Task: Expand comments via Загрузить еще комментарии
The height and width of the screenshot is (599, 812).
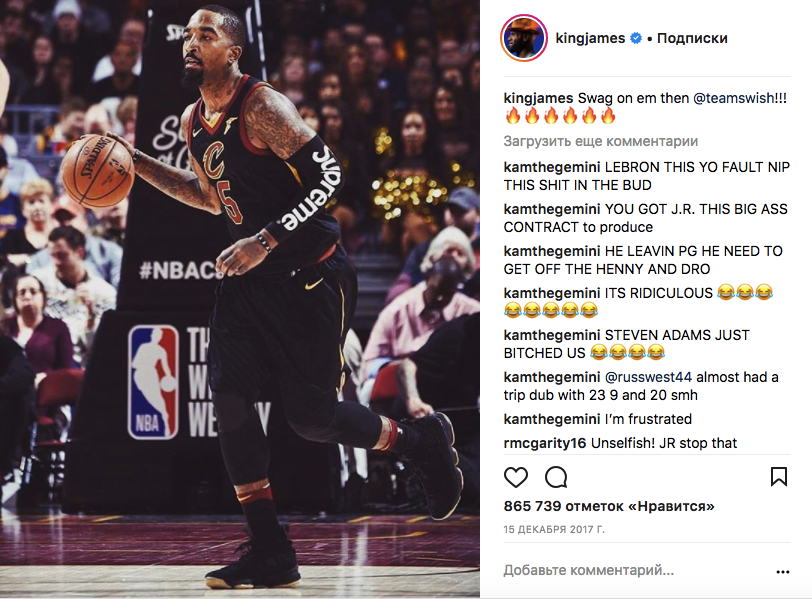Action: pos(601,141)
